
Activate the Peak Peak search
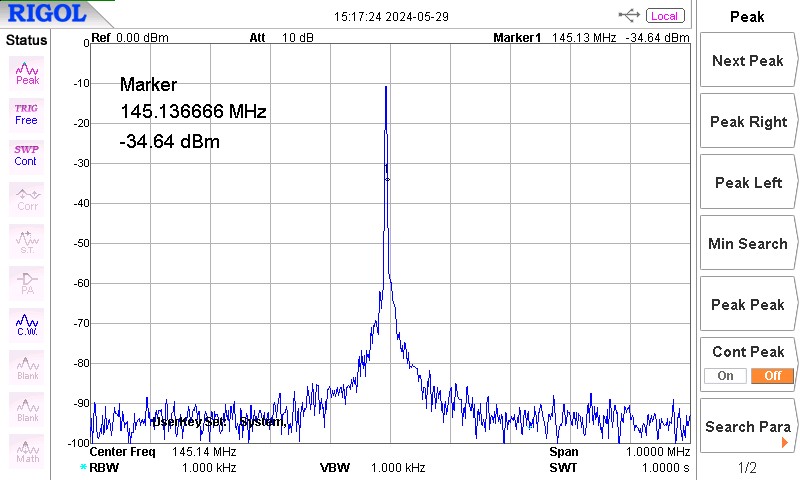coord(747,305)
